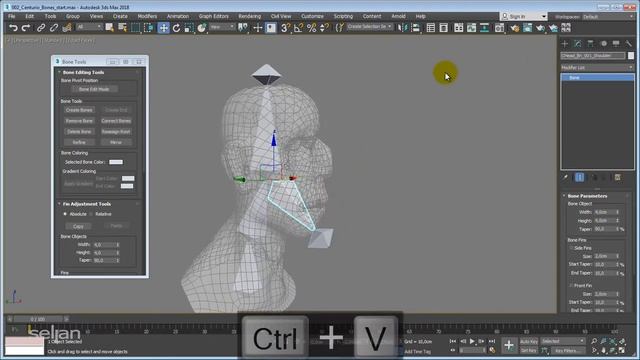This screenshot has width=640, height=360.
Task: Open the Scripting menu
Action: [x=343, y=16]
